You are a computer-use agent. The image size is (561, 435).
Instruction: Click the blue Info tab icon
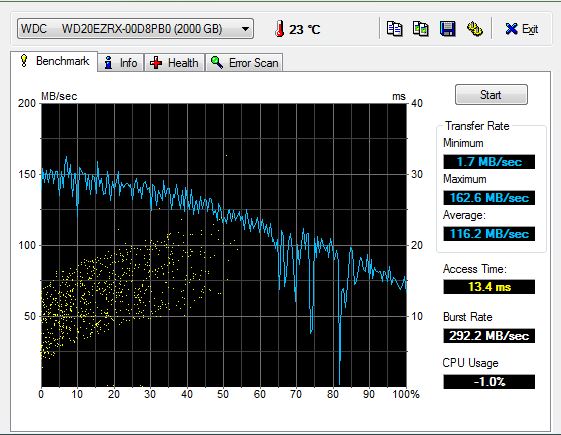[x=108, y=63]
